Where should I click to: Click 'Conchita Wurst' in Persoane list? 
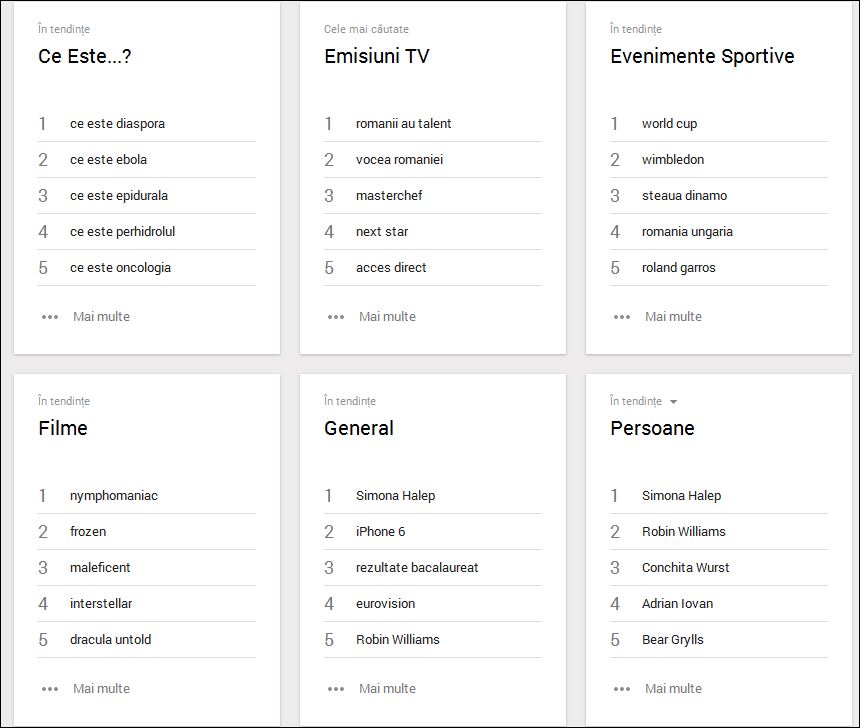(685, 568)
